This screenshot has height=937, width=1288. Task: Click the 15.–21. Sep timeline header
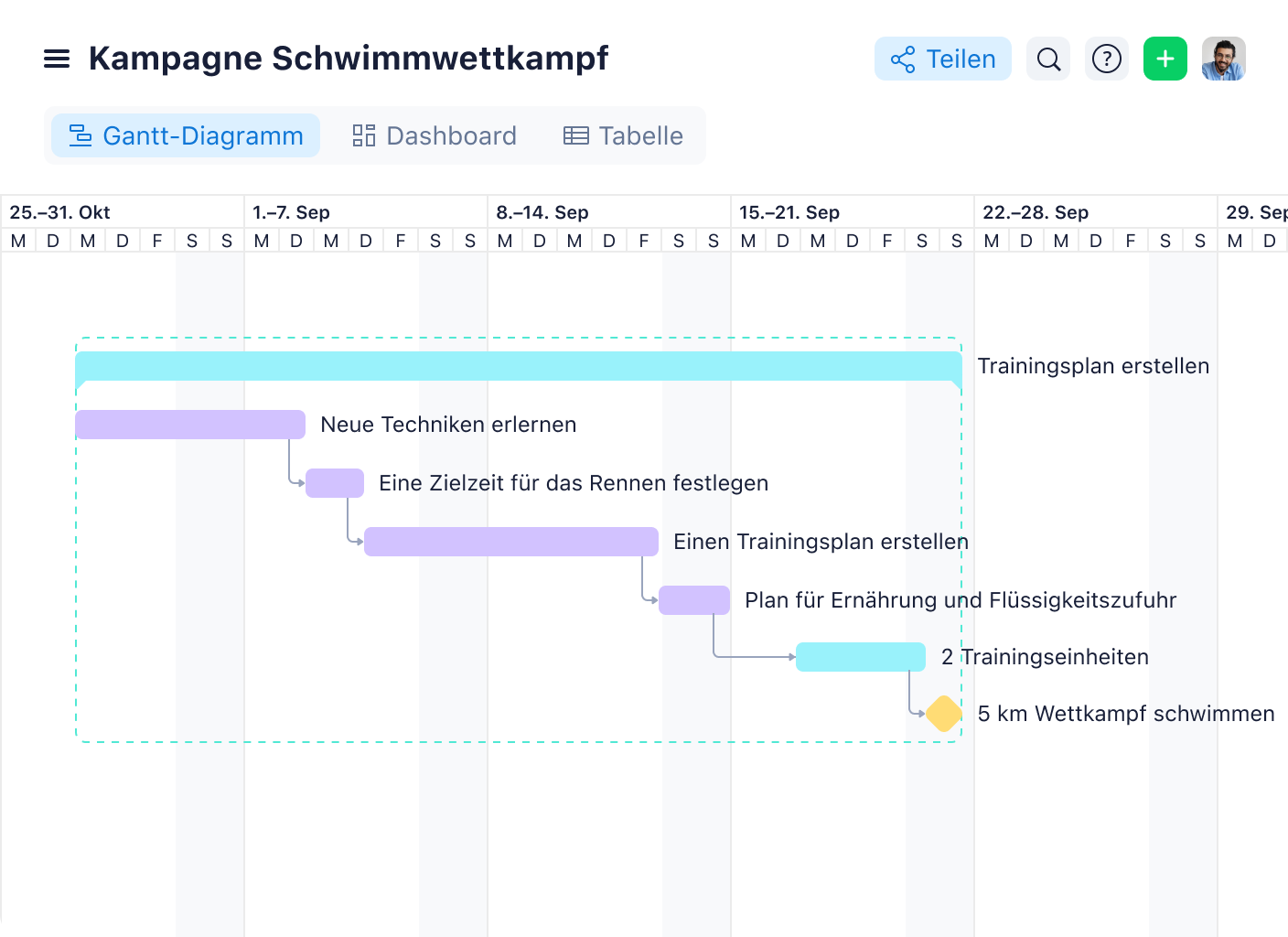(790, 211)
